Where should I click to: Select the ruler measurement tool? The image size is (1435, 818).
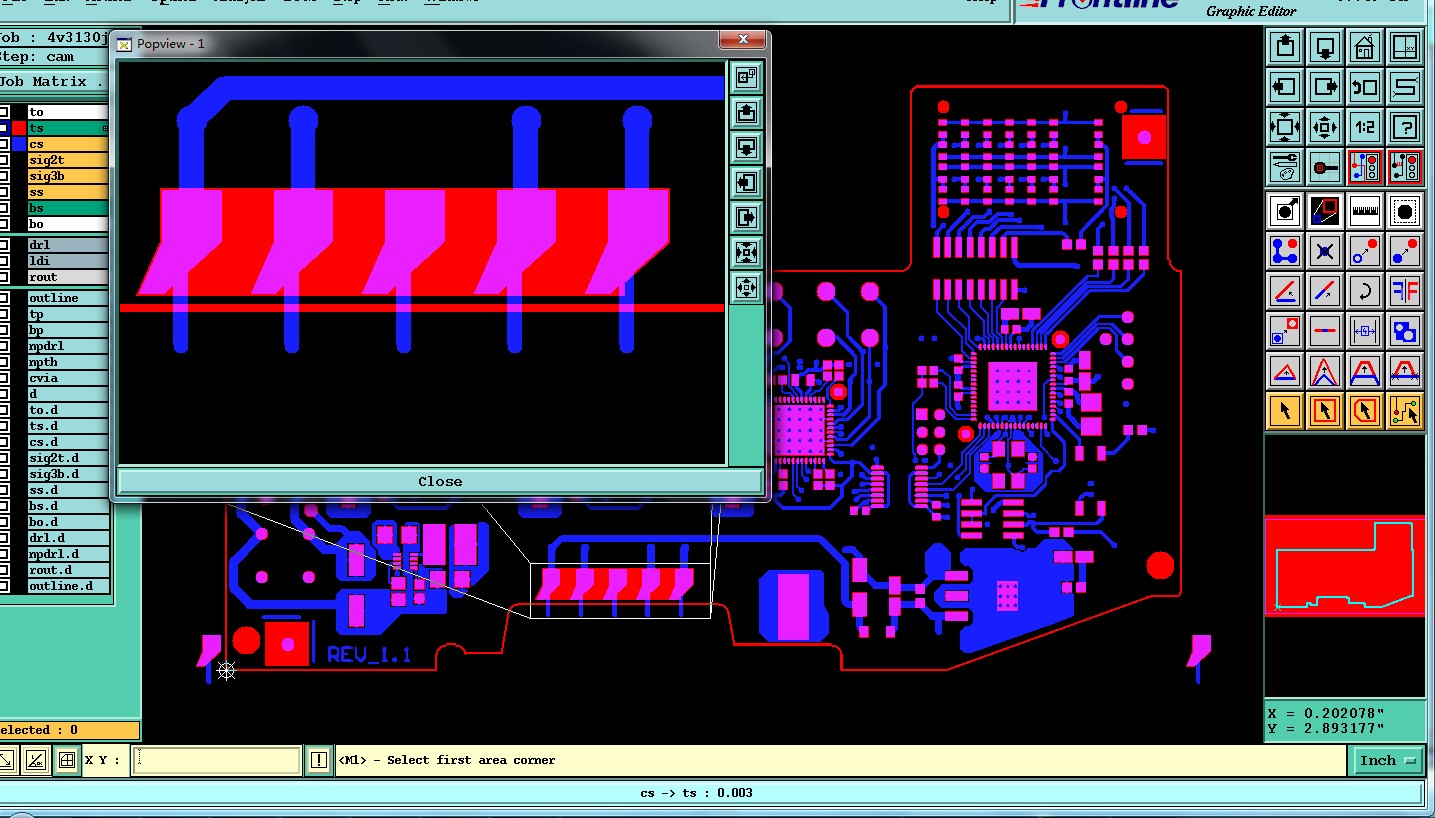click(1365, 211)
